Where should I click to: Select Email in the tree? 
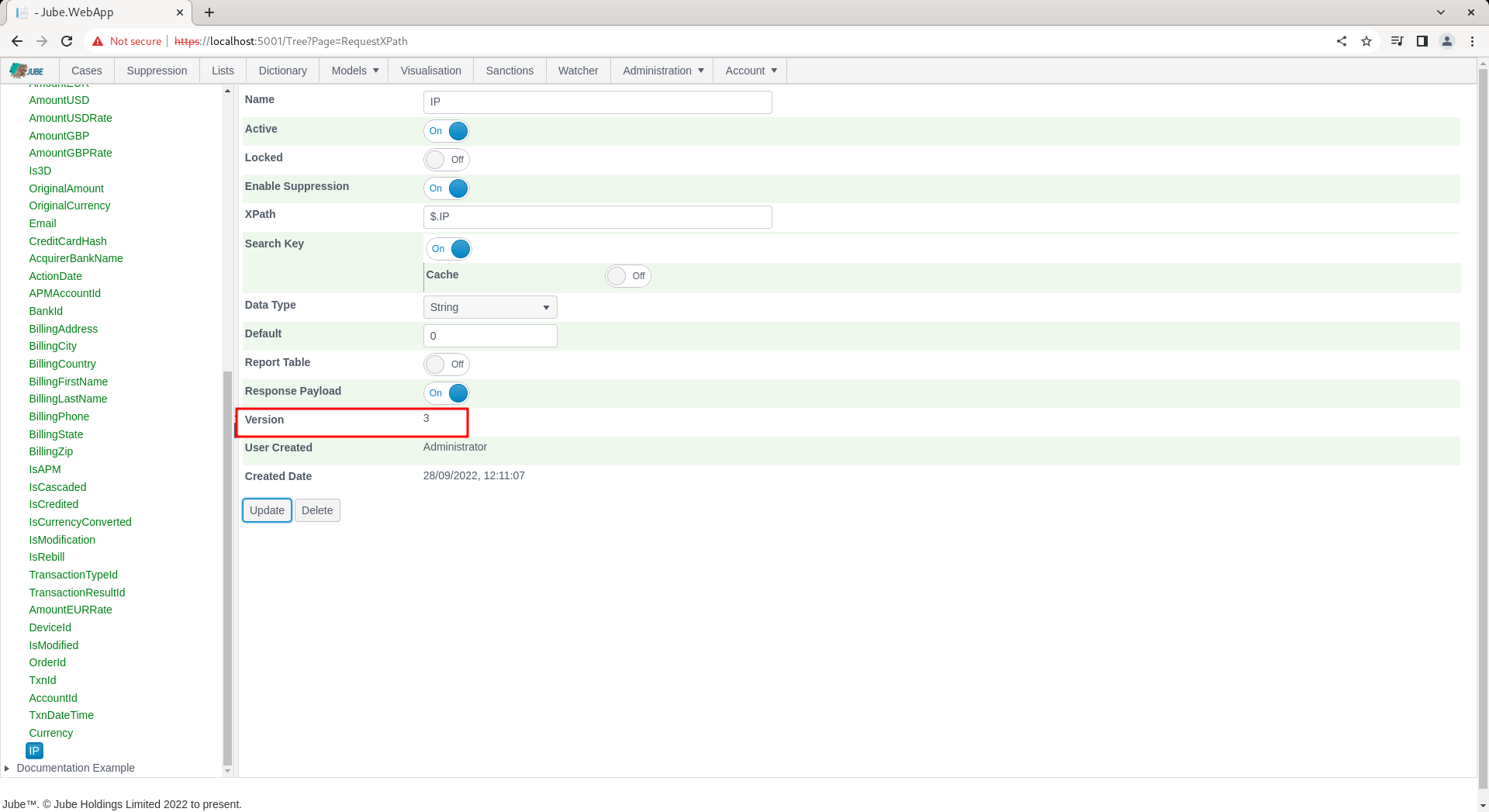(43, 223)
